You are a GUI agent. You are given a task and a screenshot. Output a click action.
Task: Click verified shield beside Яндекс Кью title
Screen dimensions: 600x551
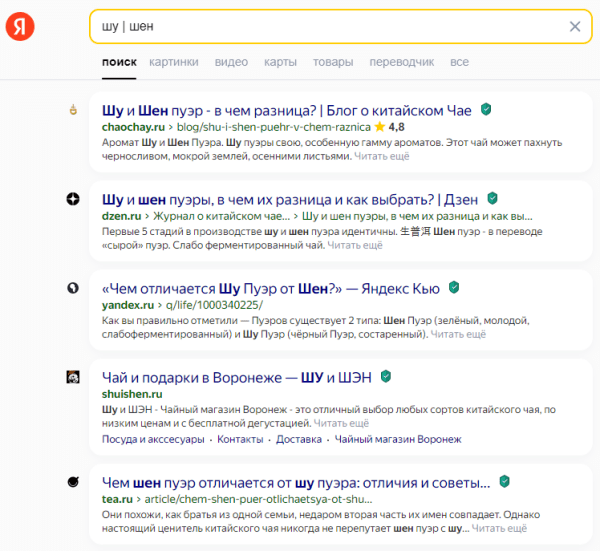pyautogui.click(x=454, y=288)
